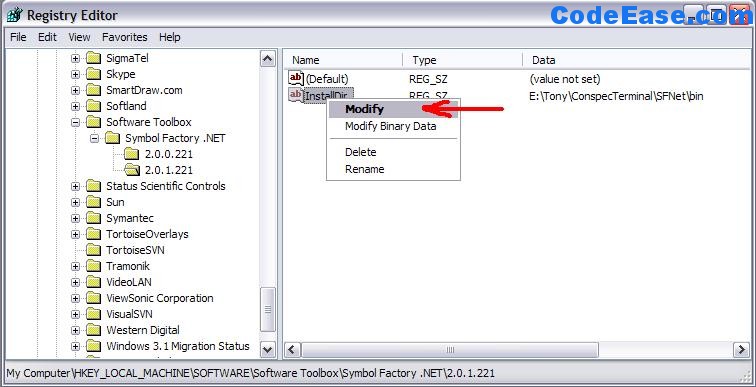
Task: Expand the Symantec registry key
Action: [75, 218]
